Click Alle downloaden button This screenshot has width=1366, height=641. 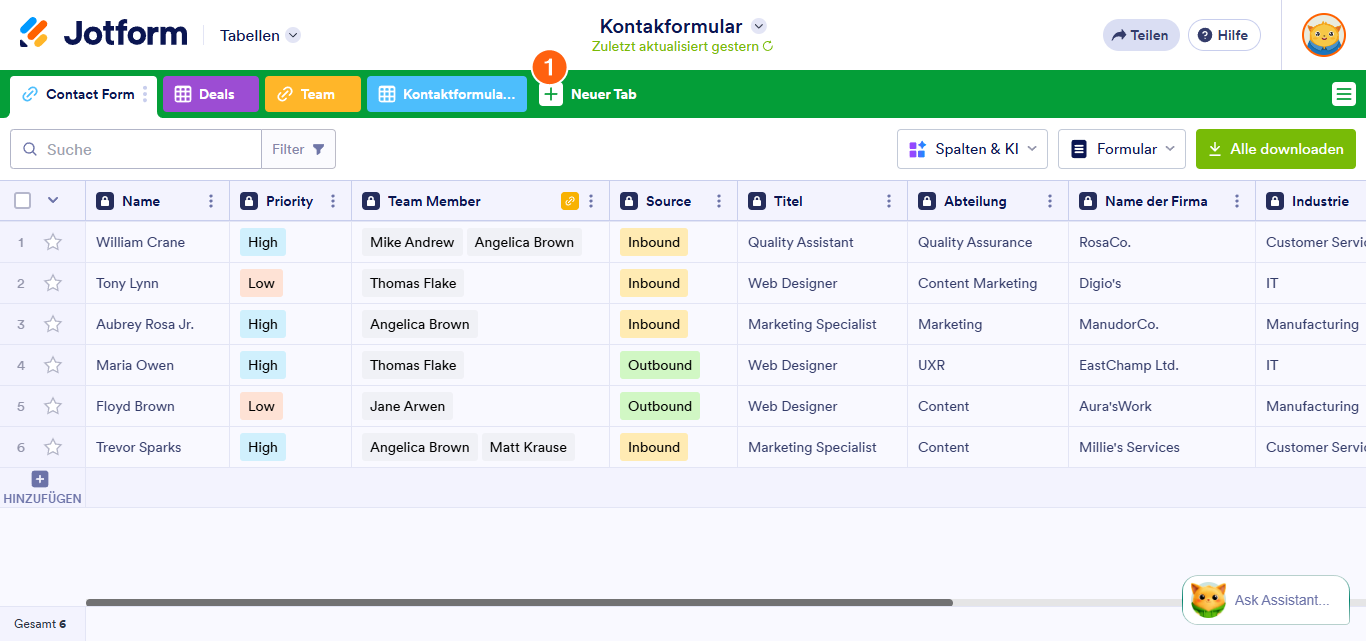click(x=1276, y=149)
